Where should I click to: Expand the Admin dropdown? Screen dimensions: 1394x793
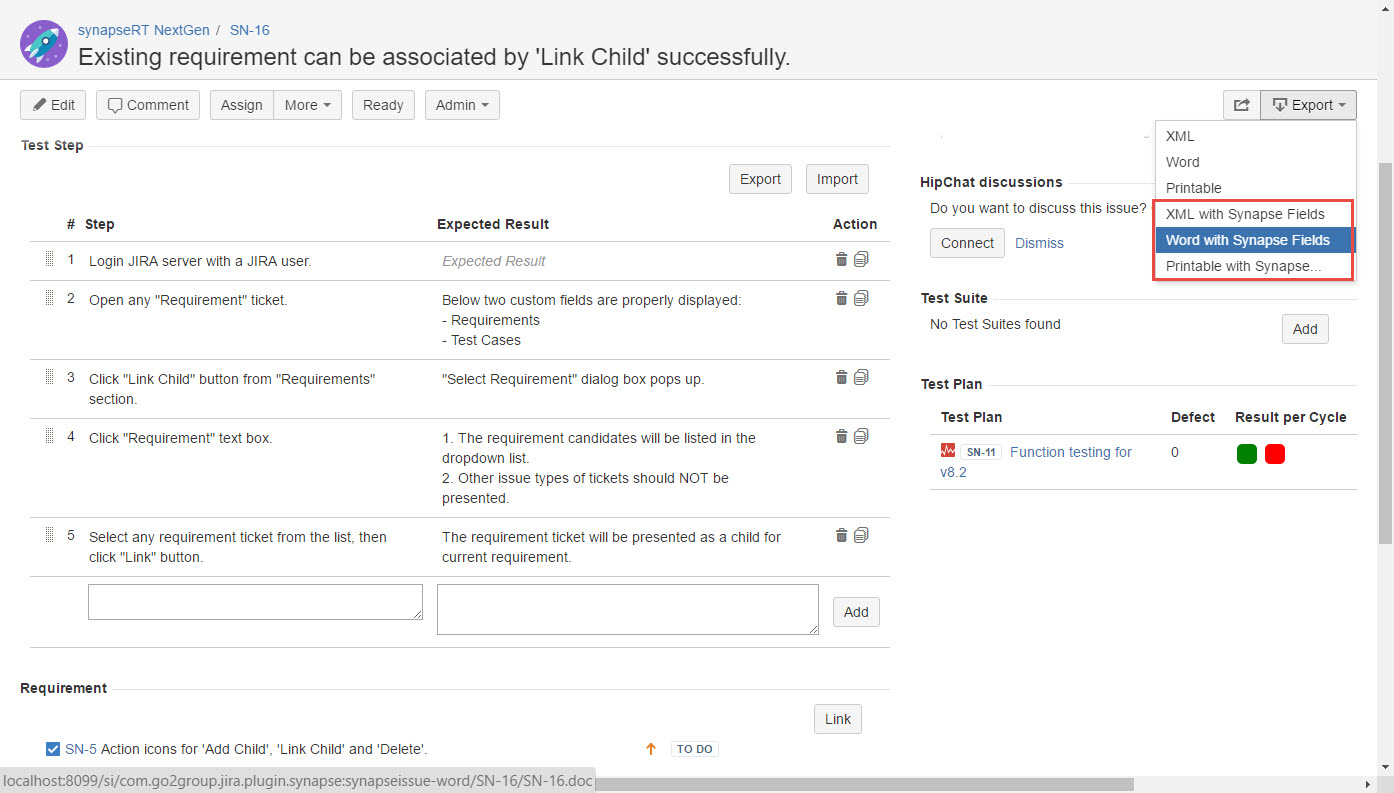tap(462, 105)
